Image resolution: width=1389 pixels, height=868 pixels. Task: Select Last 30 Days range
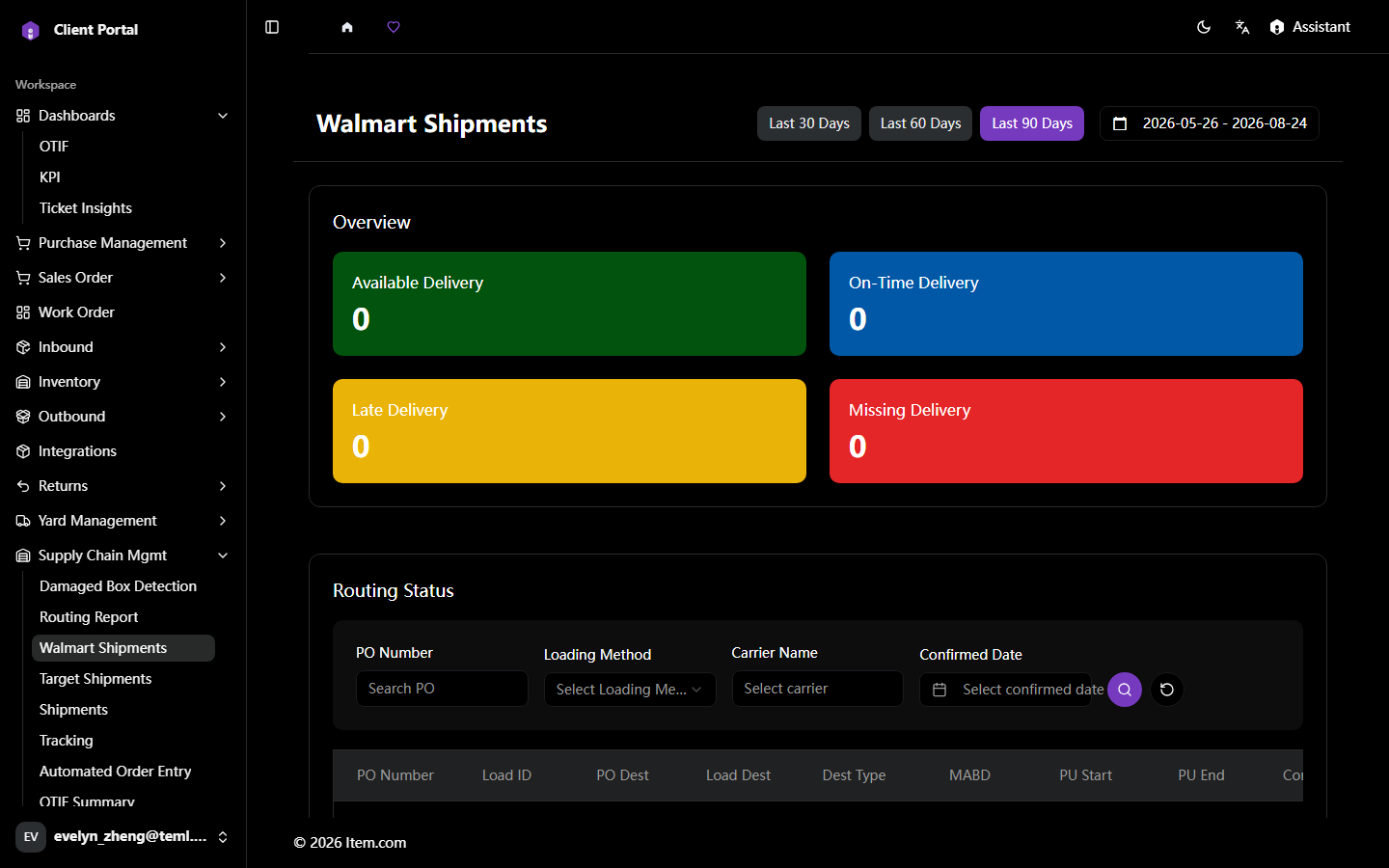click(x=809, y=123)
